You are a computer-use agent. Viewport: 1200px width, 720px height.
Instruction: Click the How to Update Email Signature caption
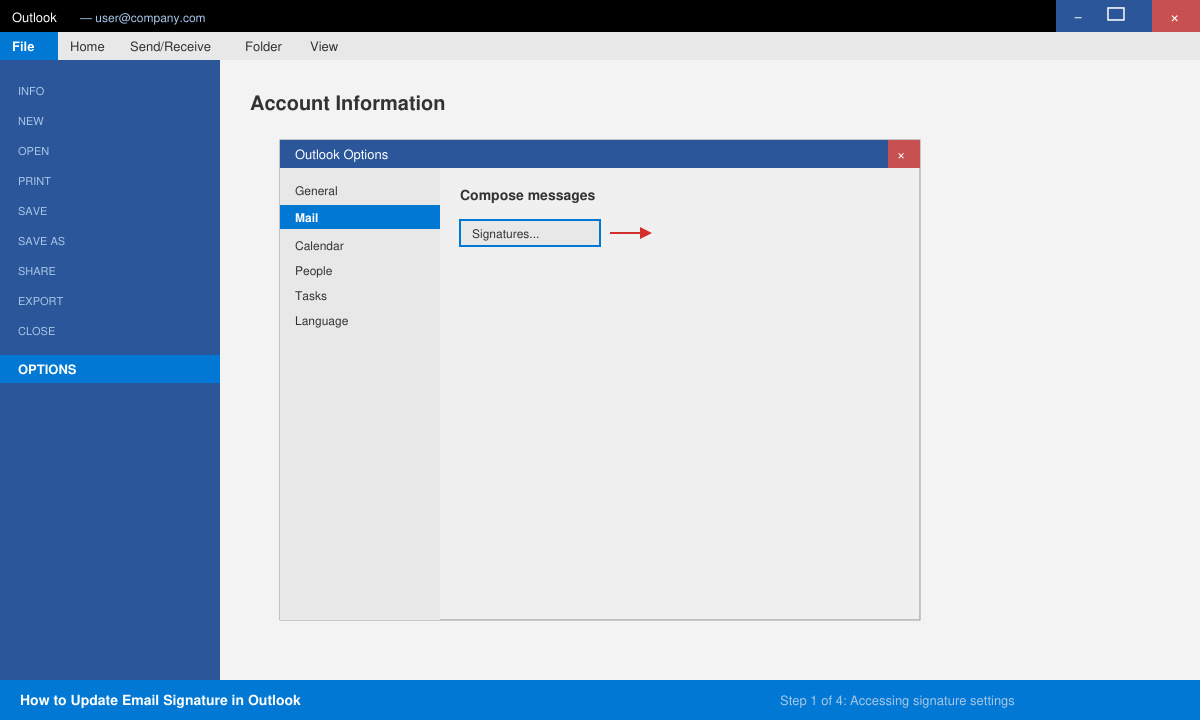(x=160, y=700)
